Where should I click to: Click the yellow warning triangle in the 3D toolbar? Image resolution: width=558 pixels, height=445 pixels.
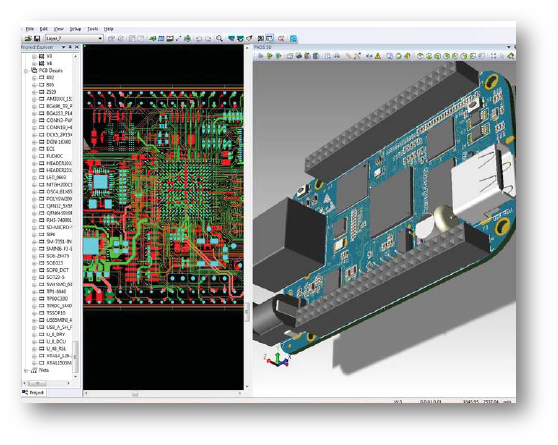[x=378, y=56]
